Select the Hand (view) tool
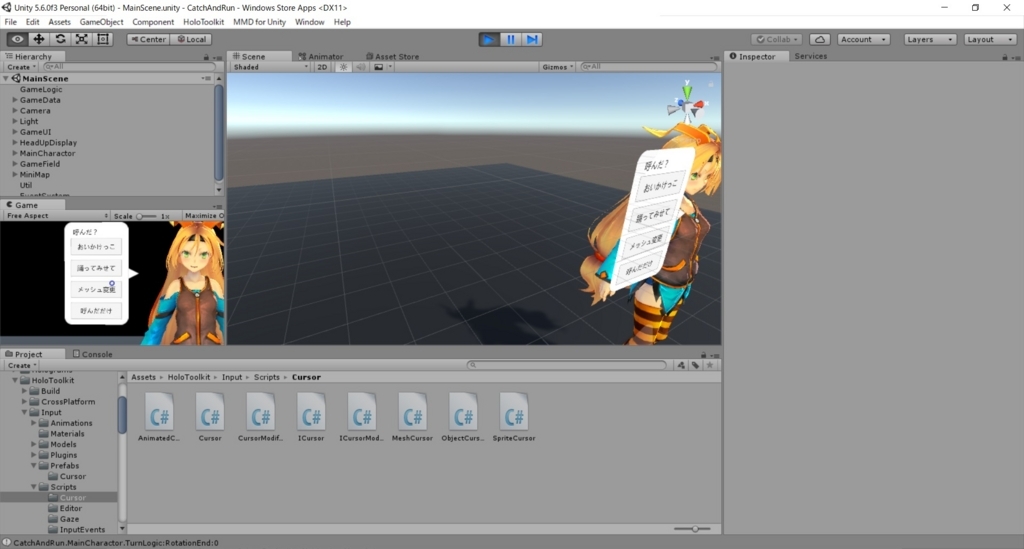 pyautogui.click(x=17, y=39)
